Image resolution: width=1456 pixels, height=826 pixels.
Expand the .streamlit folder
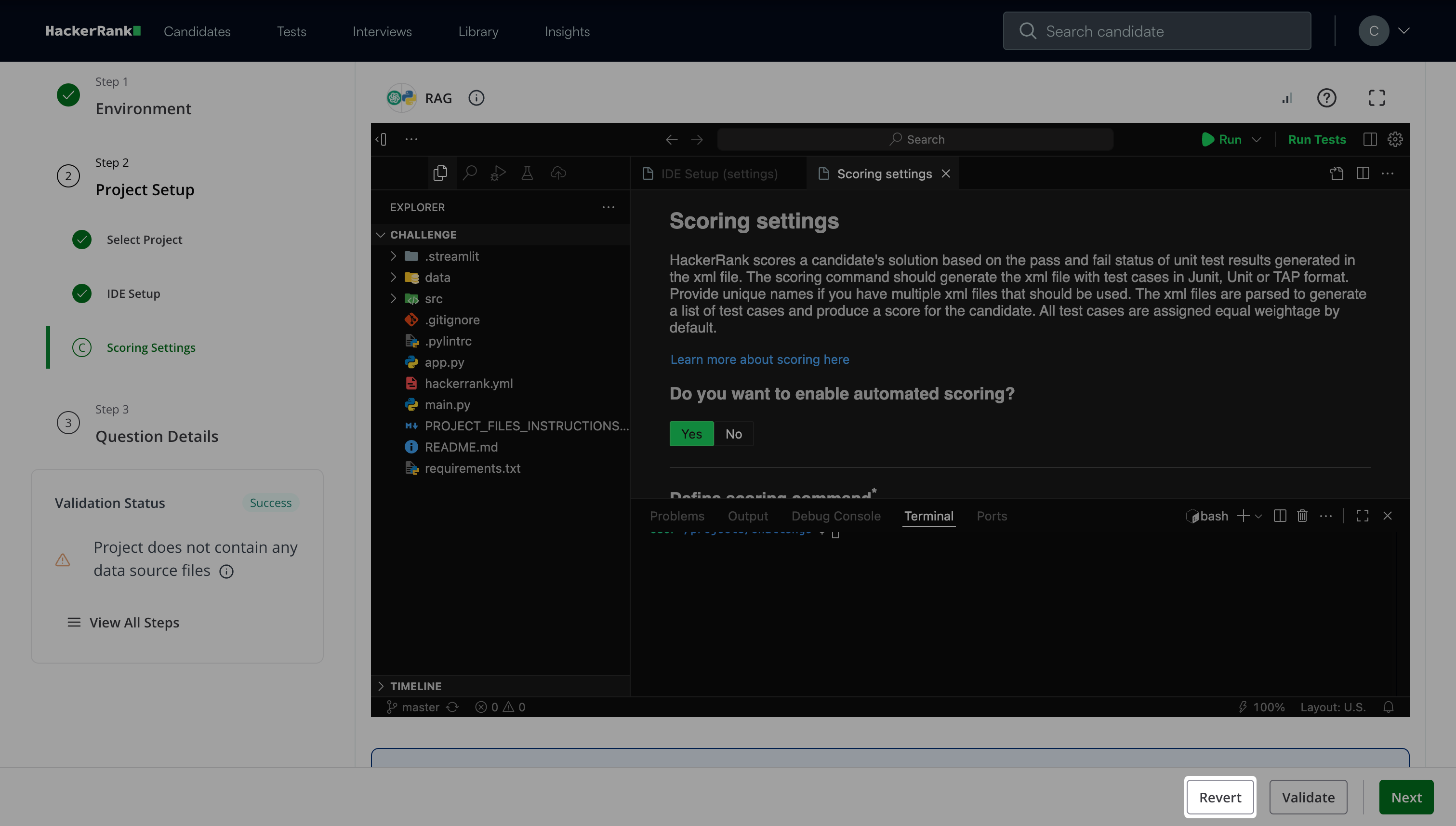point(393,256)
